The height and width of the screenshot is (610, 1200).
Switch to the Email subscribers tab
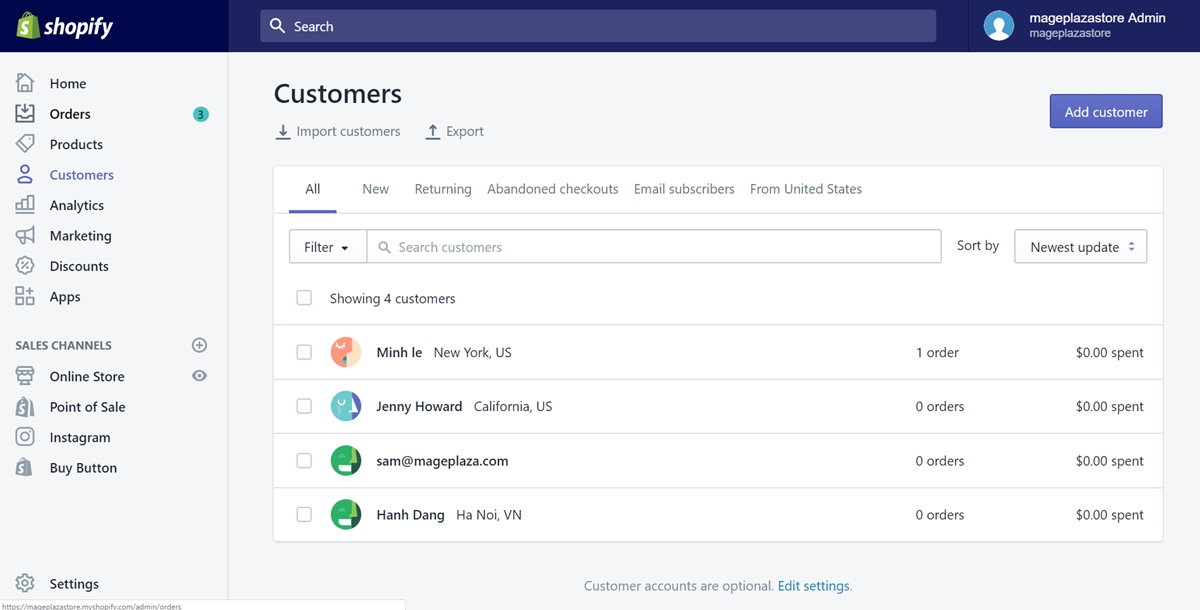(684, 189)
